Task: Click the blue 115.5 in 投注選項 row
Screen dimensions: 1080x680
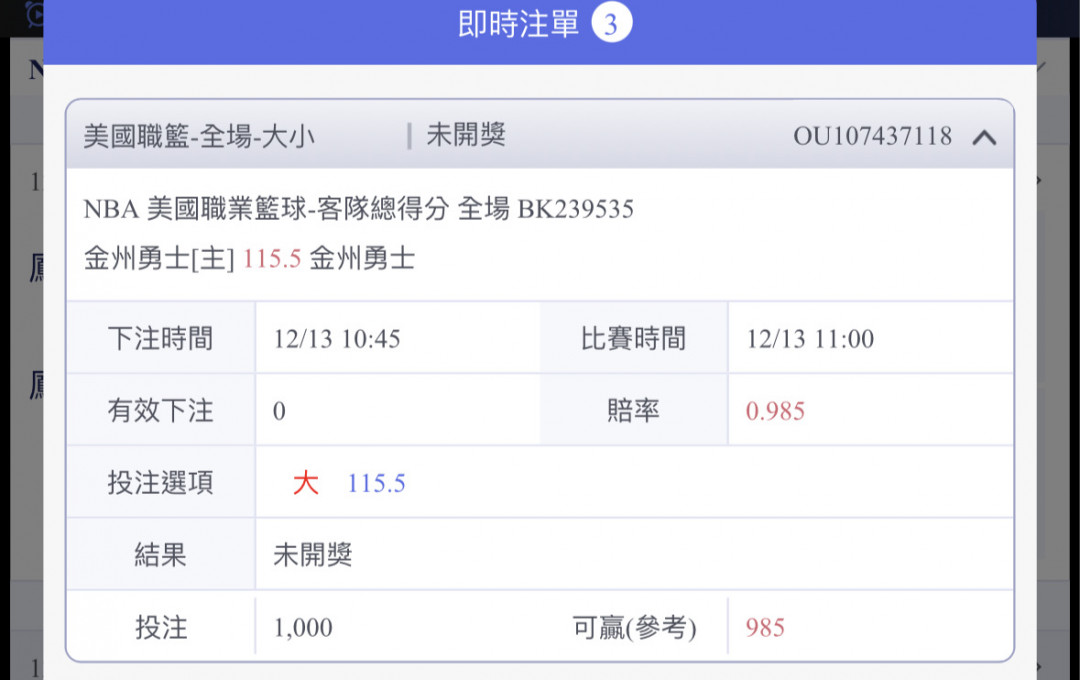Action: coord(376,484)
